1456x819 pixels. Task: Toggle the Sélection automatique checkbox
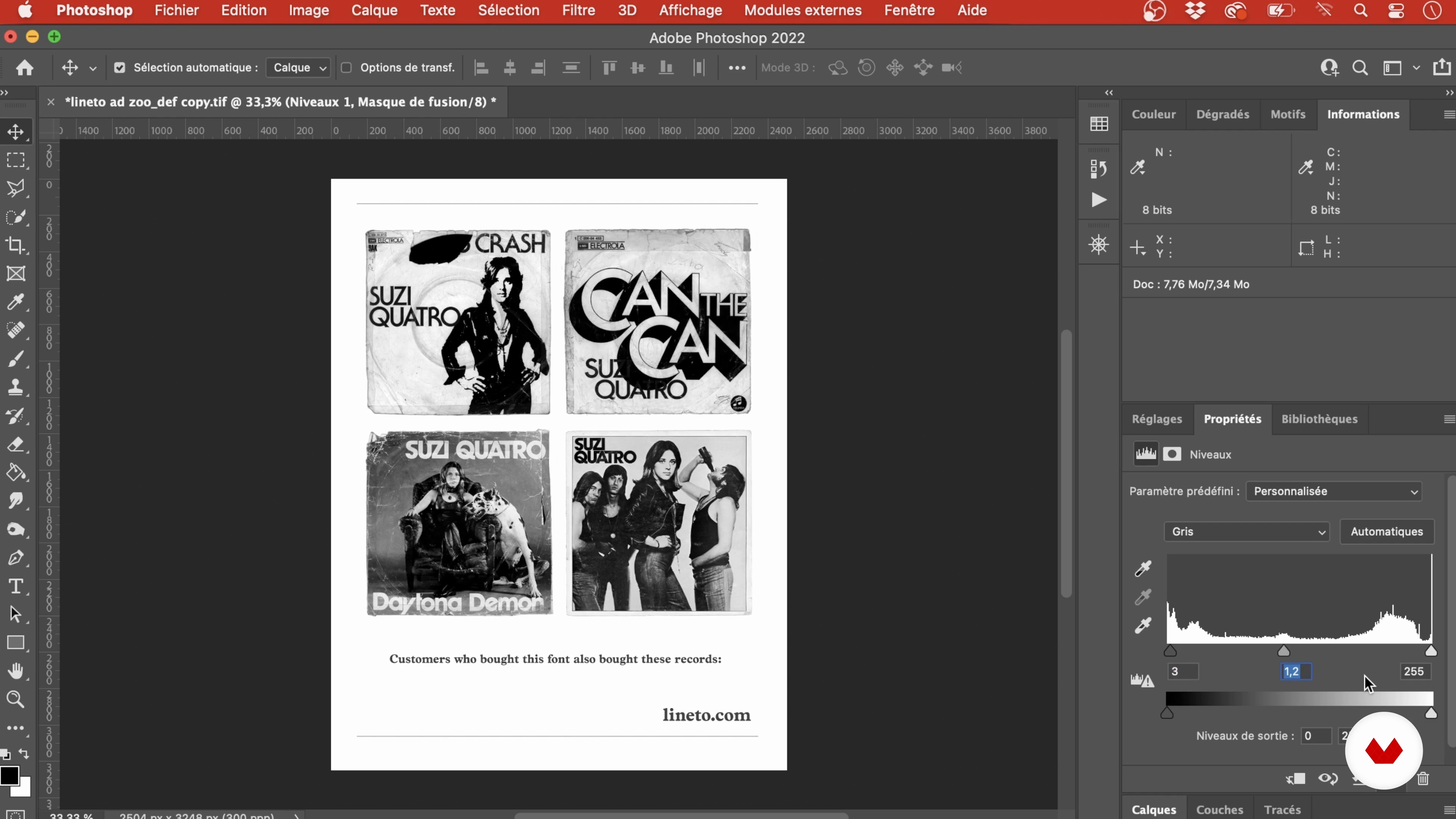pyautogui.click(x=119, y=68)
